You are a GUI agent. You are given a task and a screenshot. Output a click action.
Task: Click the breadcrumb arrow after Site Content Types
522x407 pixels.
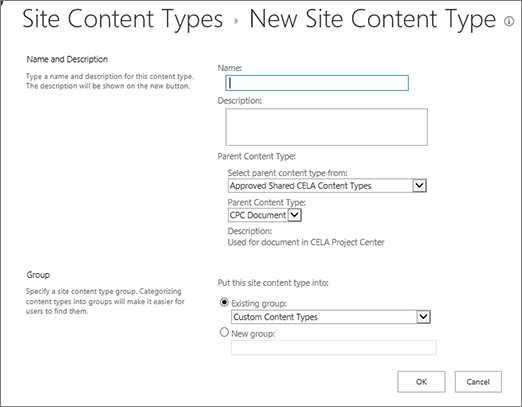pos(236,22)
